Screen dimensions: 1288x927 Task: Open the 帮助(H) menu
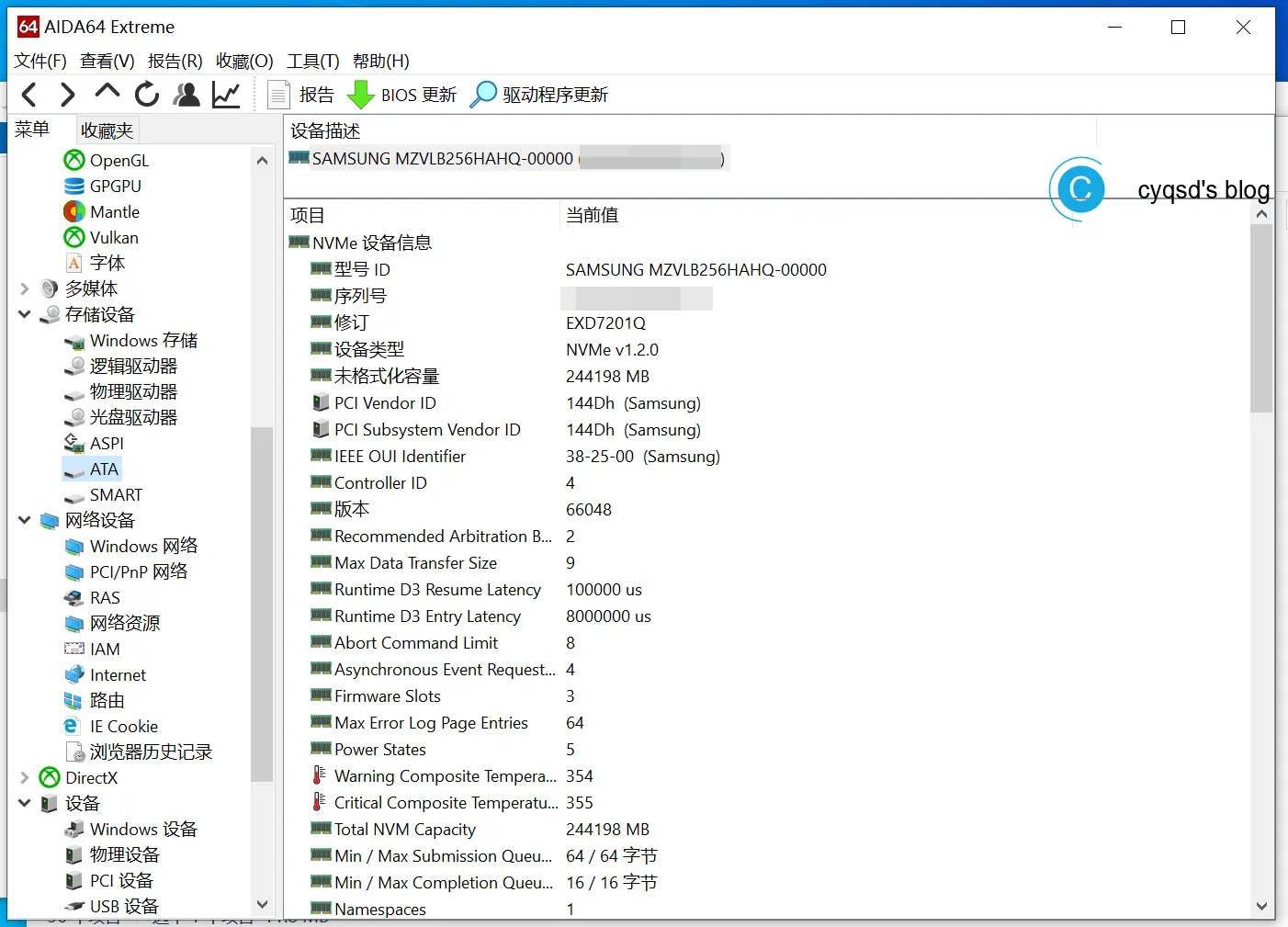[380, 61]
